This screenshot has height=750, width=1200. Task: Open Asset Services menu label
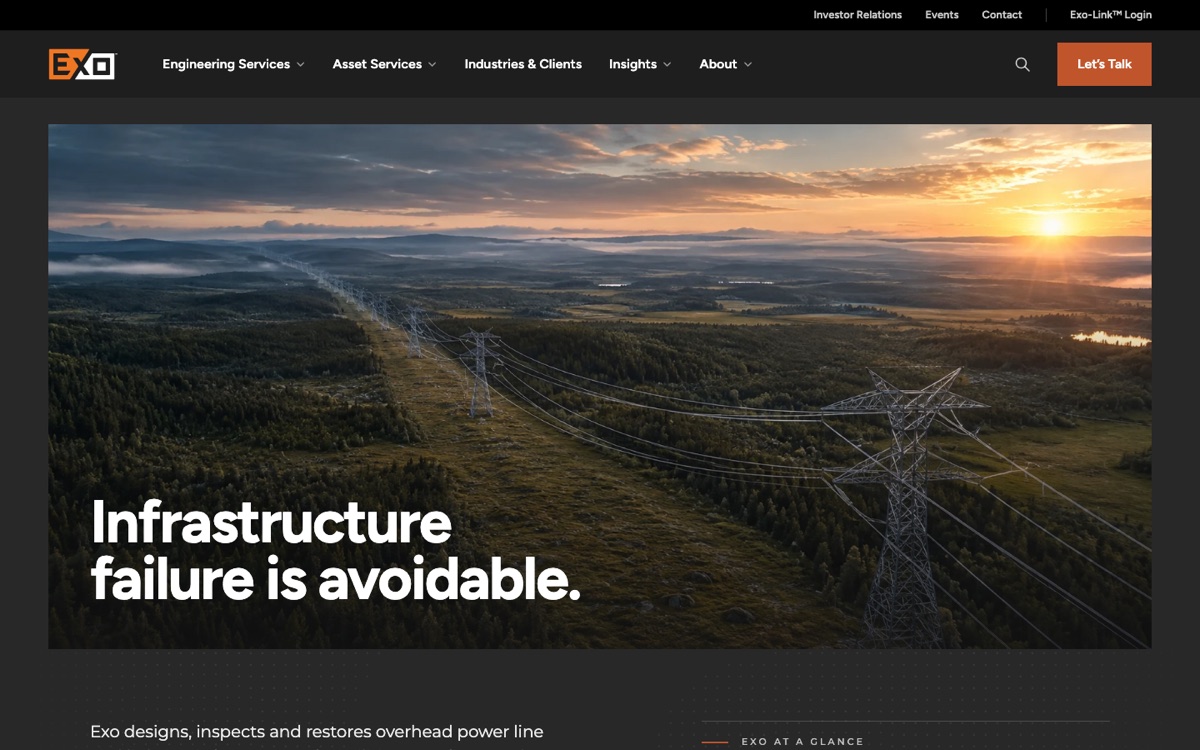click(377, 64)
